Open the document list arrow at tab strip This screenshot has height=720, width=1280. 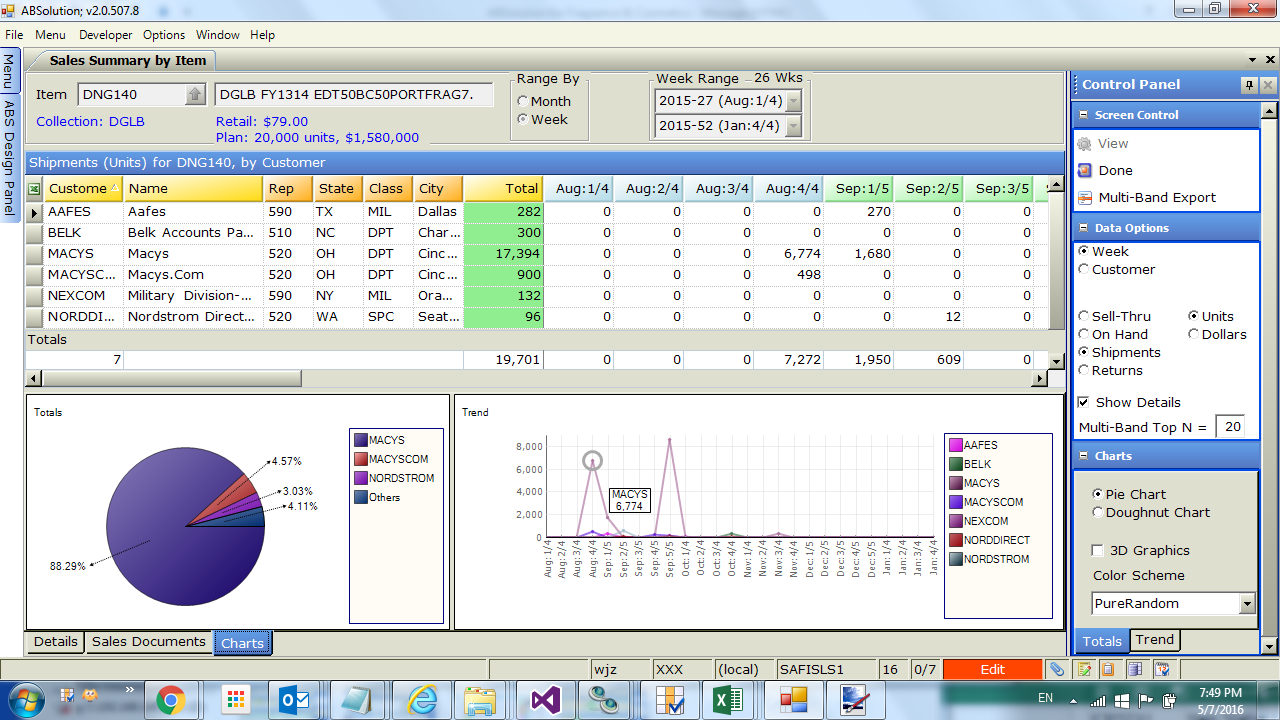pyautogui.click(x=1254, y=61)
